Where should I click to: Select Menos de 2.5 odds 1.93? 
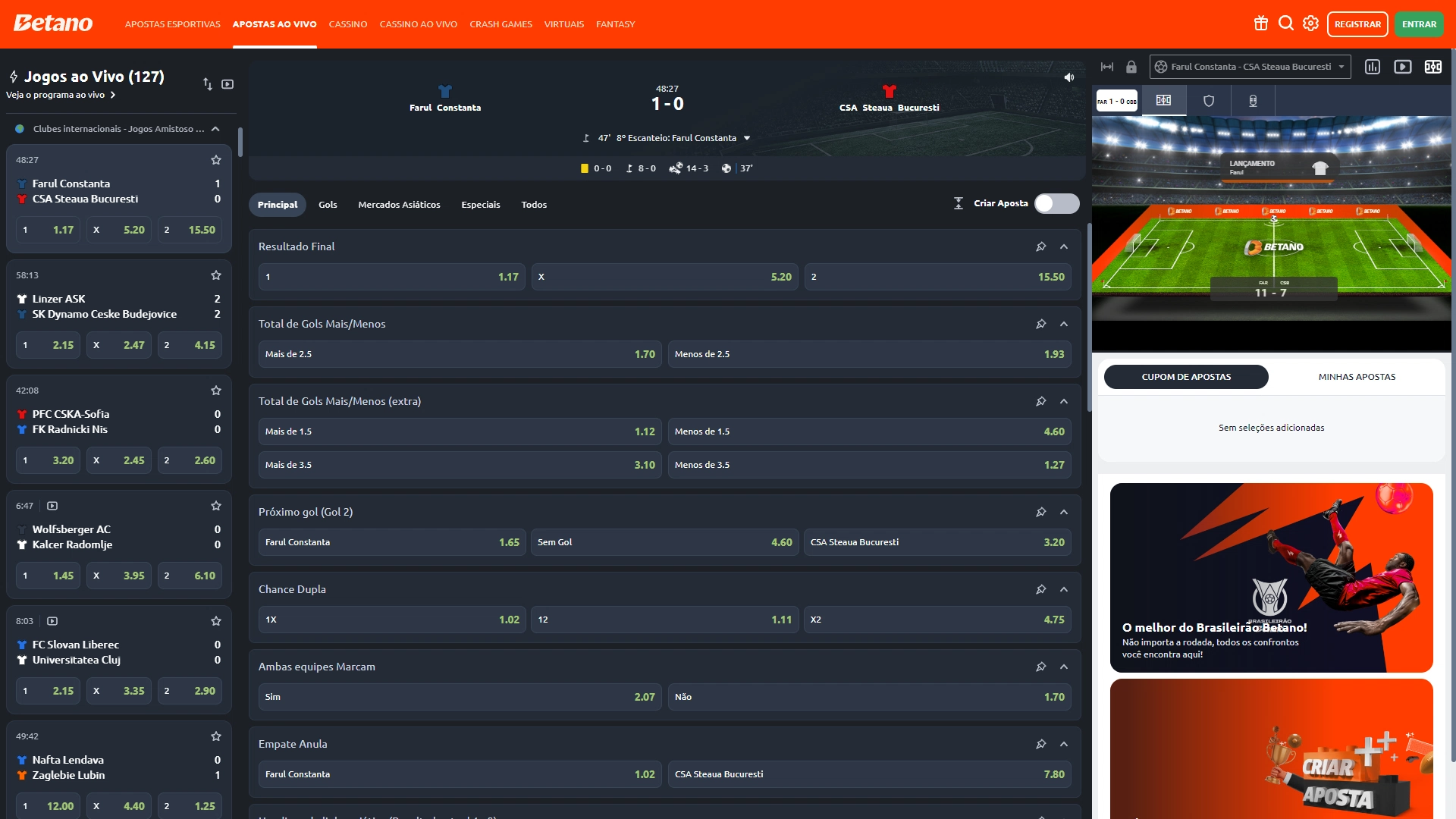coord(870,354)
